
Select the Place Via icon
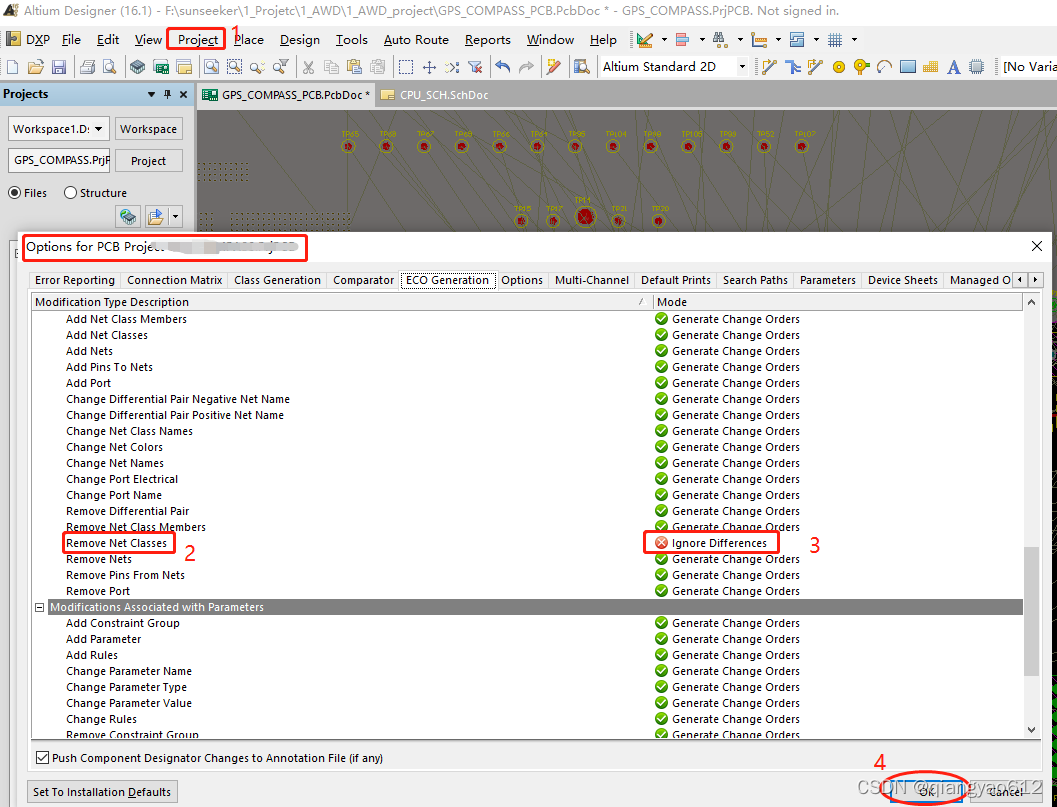[x=862, y=67]
